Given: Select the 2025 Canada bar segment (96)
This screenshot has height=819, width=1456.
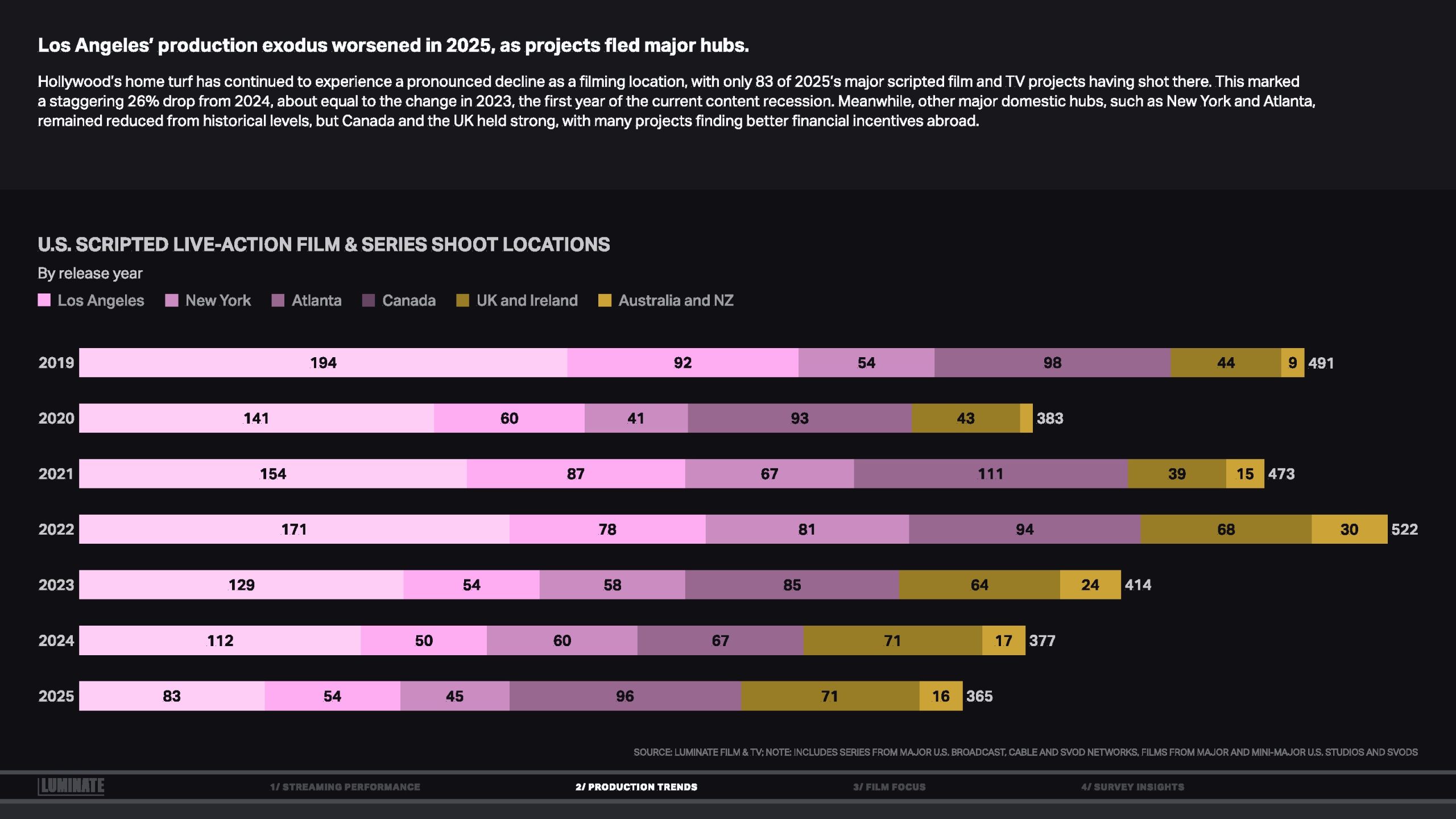Looking at the screenshot, I should pos(624,696).
